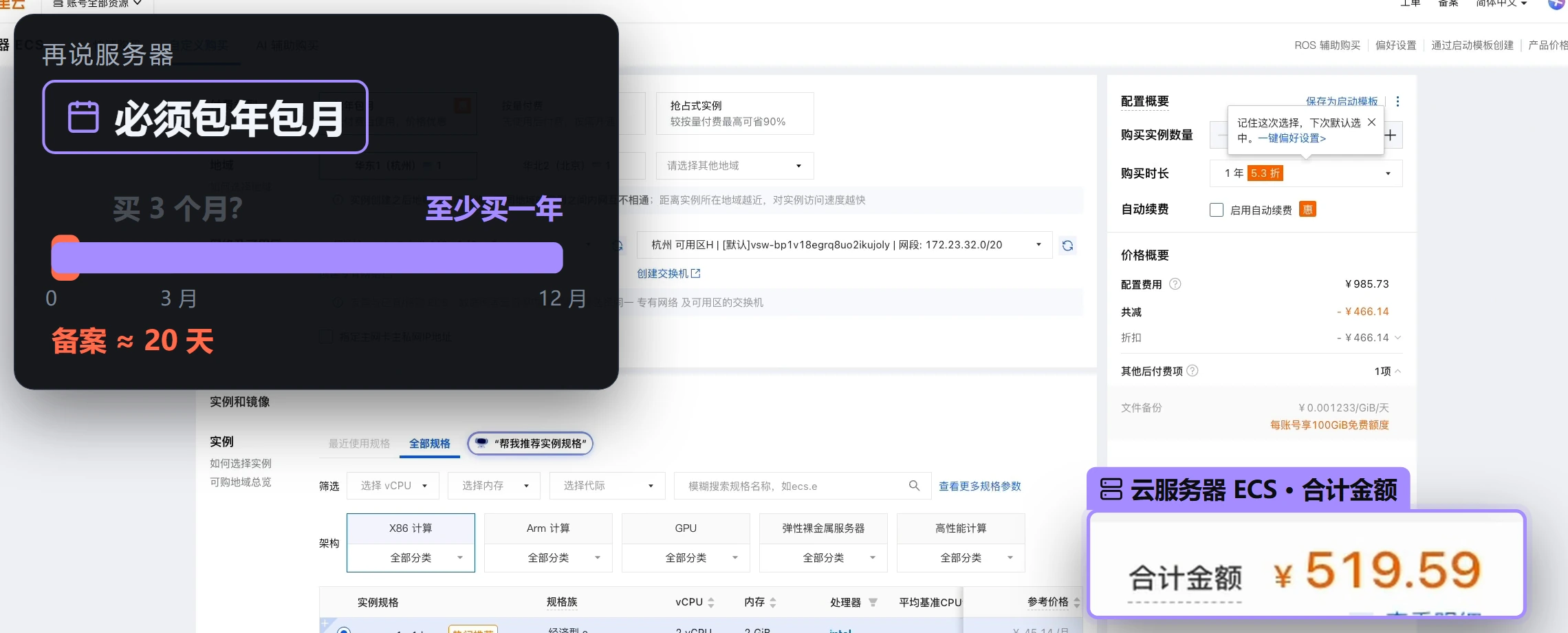Select the 抢占式实例 billing option
This screenshot has width=1568, height=633.
[x=734, y=114]
